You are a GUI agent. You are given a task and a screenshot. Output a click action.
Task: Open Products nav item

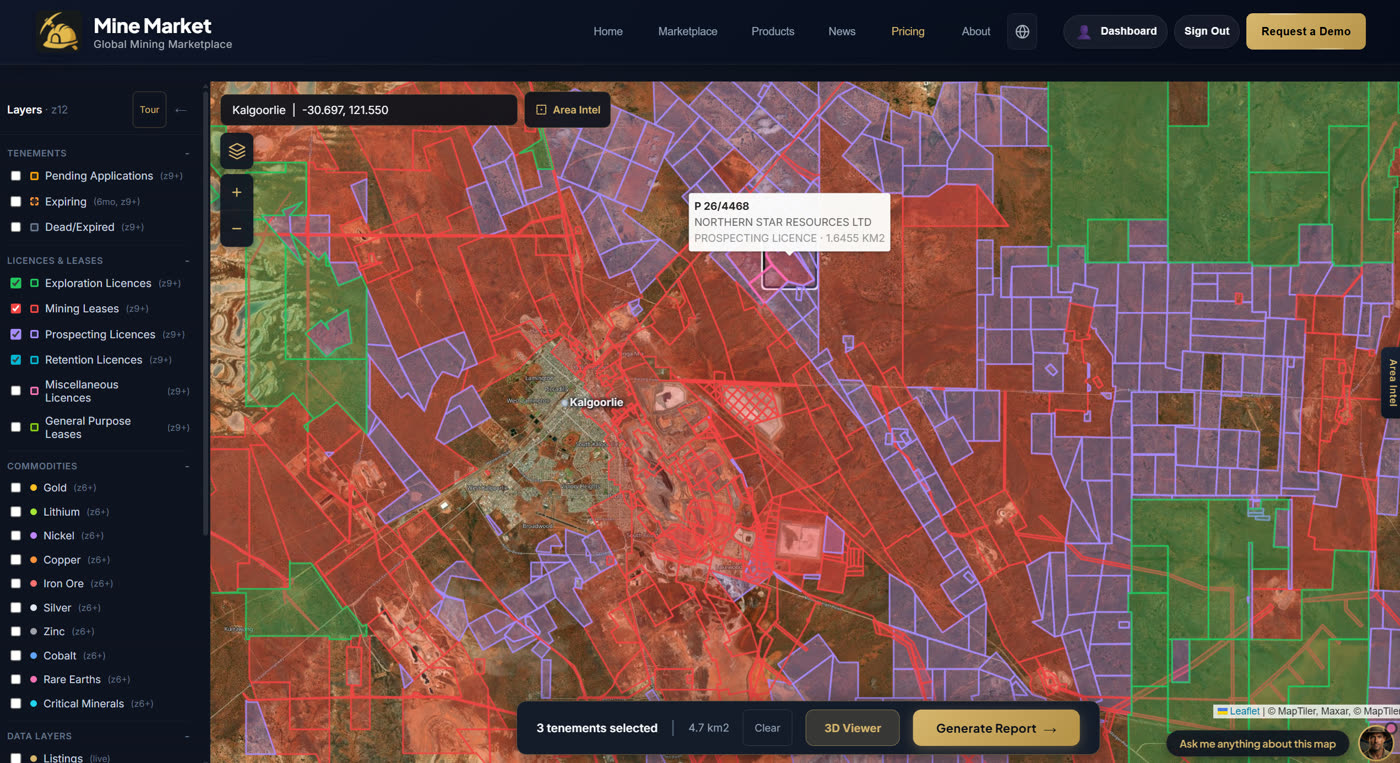point(773,31)
